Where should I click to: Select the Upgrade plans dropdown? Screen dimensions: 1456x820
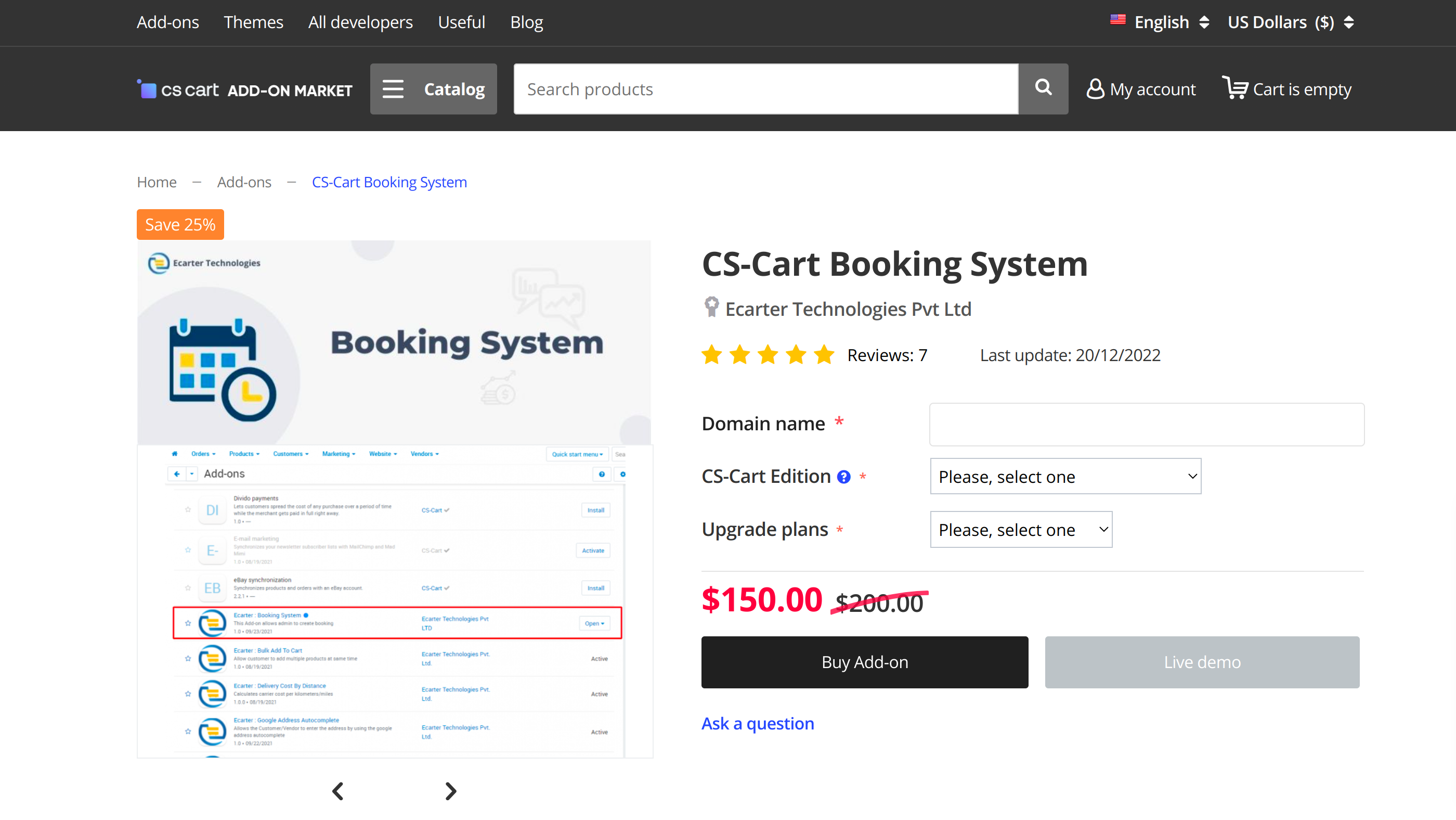point(1020,529)
